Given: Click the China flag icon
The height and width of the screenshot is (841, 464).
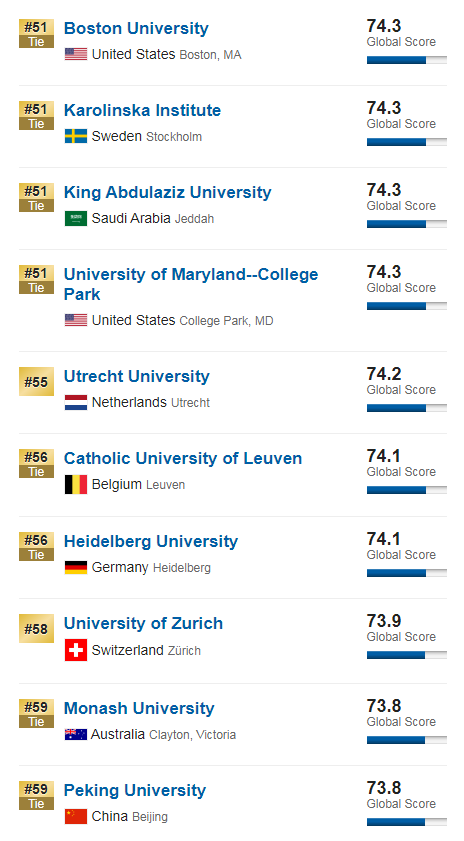Looking at the screenshot, I should [76, 816].
